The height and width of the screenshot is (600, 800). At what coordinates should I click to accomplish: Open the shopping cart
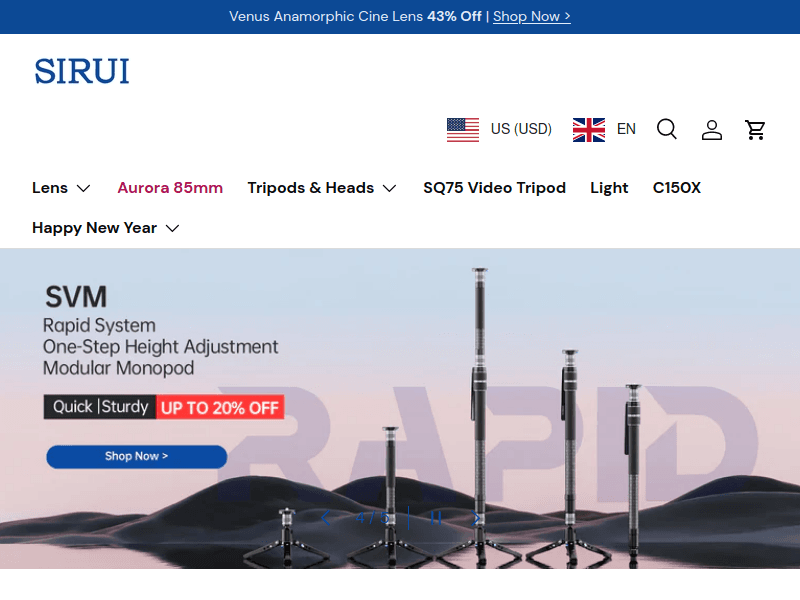pyautogui.click(x=756, y=129)
